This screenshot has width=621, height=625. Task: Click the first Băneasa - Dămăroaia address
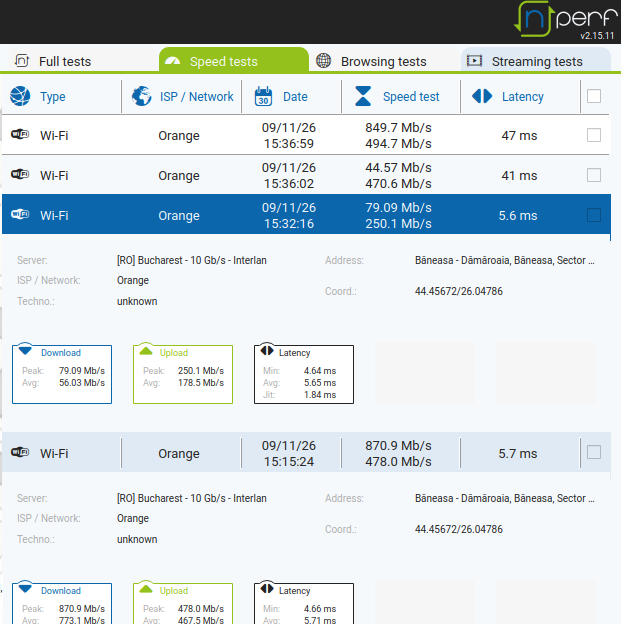504,260
